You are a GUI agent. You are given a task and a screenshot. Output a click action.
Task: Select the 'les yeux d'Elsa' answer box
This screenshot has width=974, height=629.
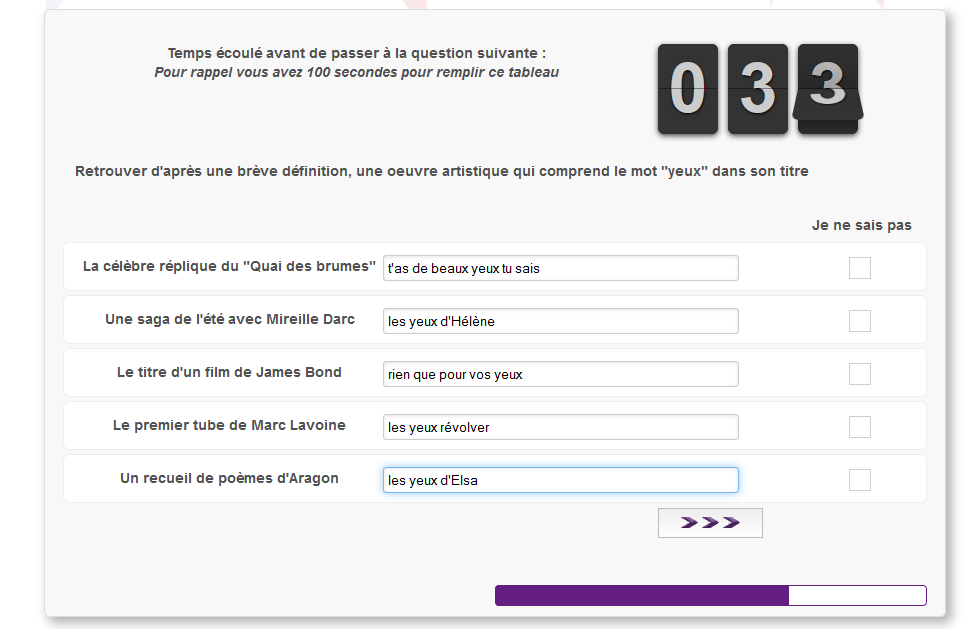tap(560, 480)
